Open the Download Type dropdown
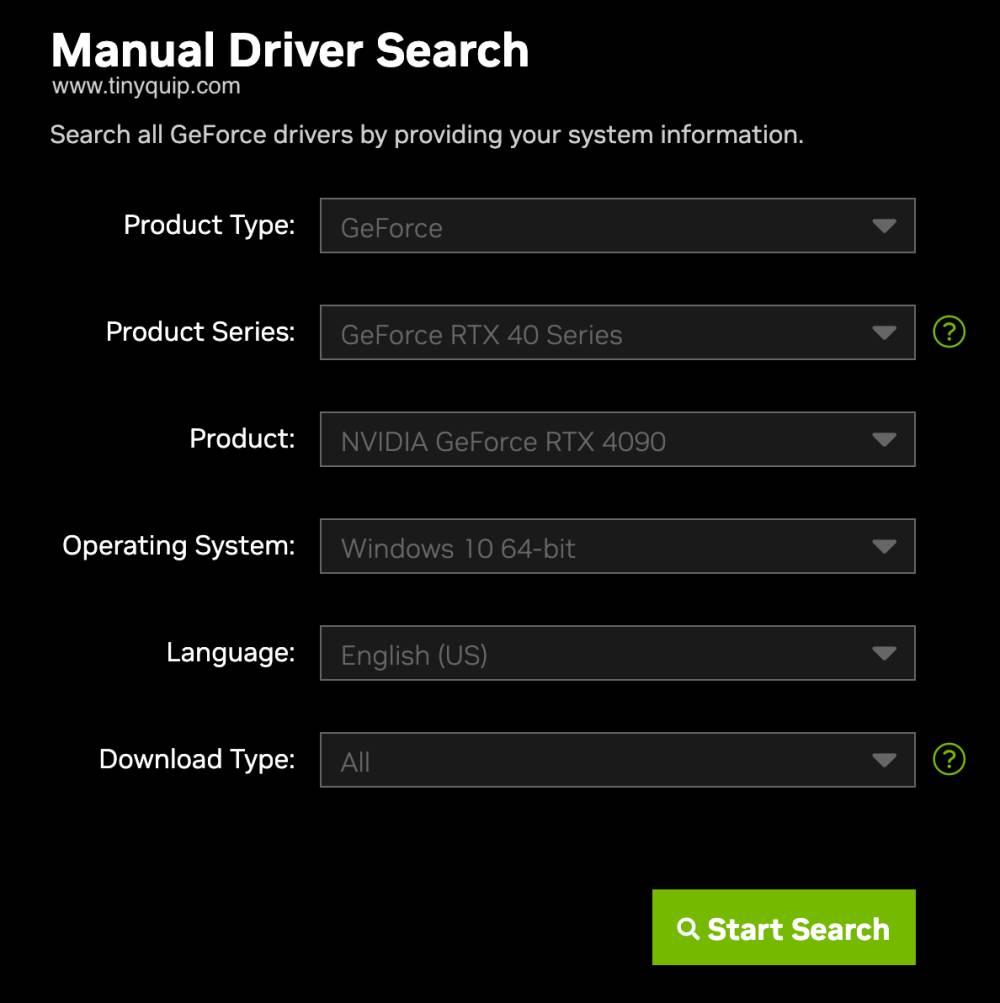The width and height of the screenshot is (1000, 1003). 617,759
